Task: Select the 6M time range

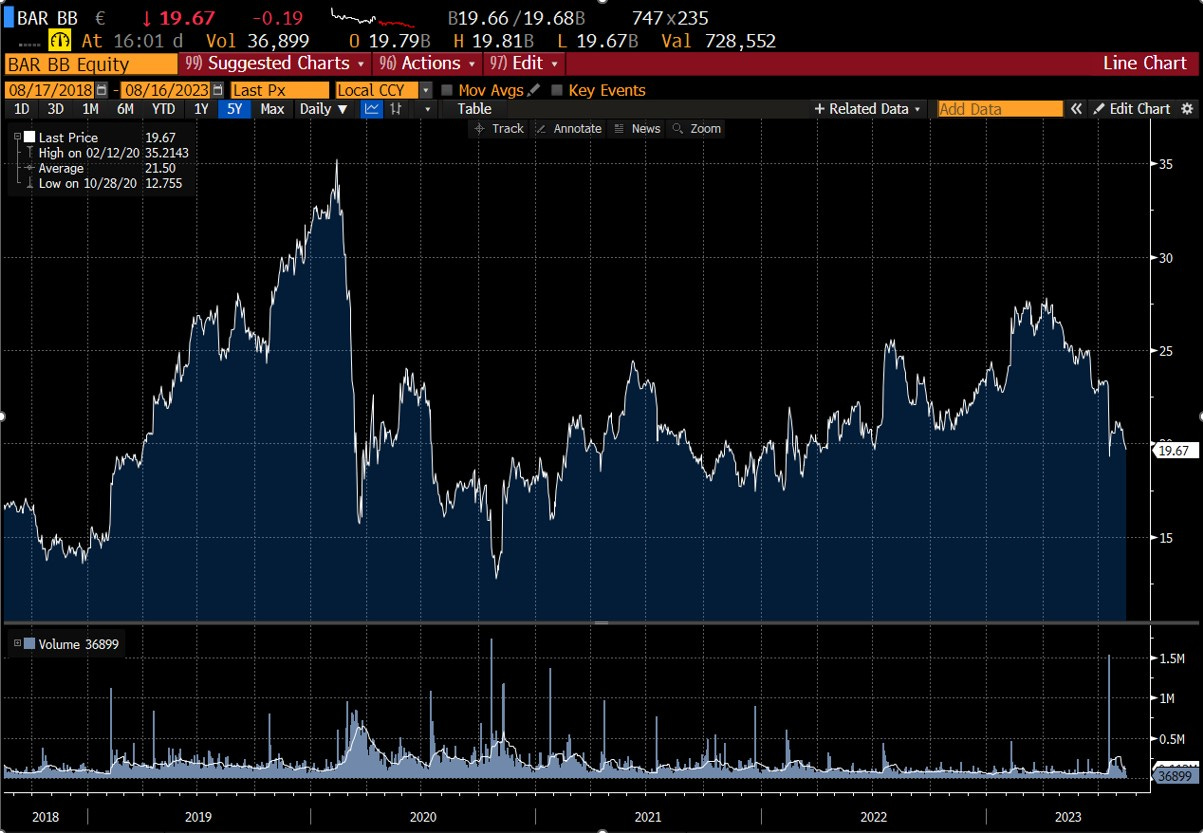Action: tap(125, 109)
